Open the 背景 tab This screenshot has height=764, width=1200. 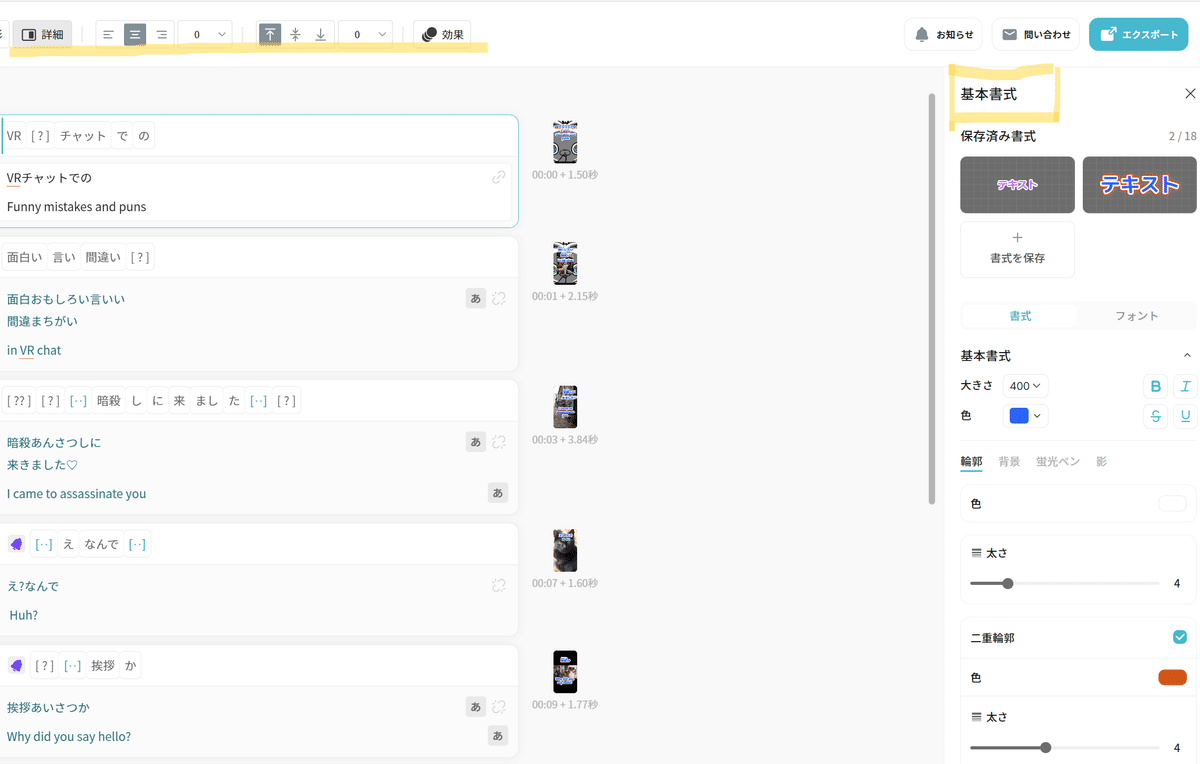pos(1009,462)
